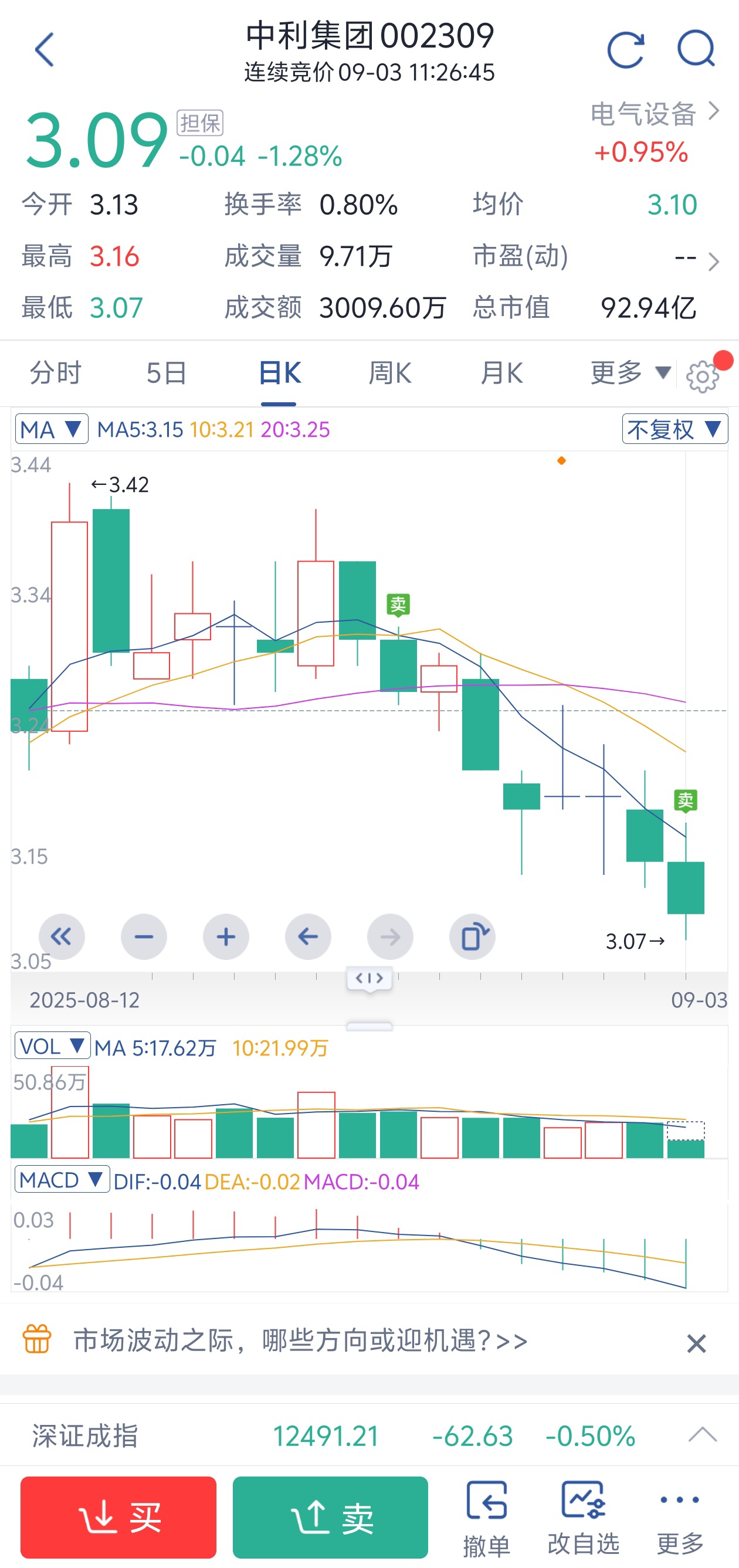This screenshot has height=1568, width=739.
Task: Switch to 5日 chart tab
Action: pos(166,372)
